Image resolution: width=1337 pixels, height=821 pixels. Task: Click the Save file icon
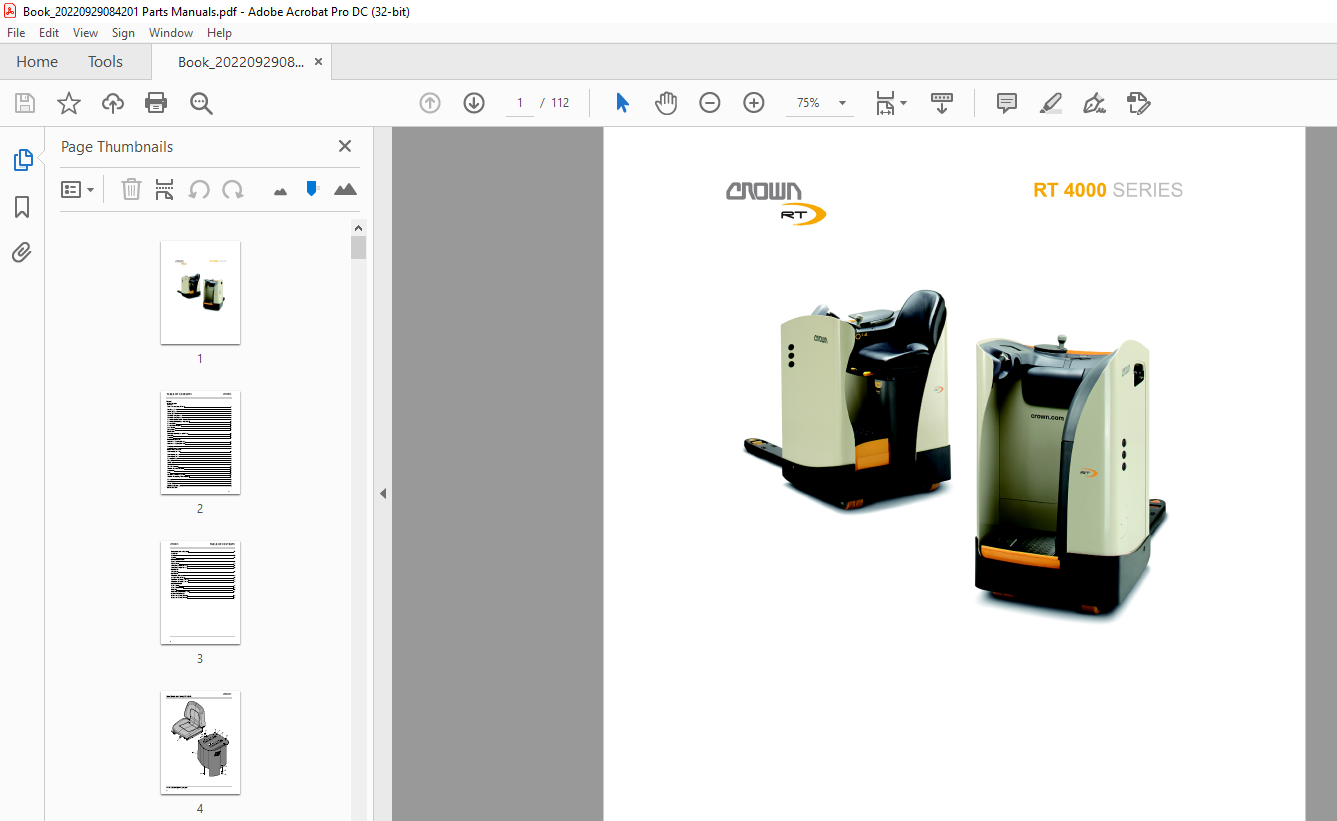pyautogui.click(x=25, y=103)
